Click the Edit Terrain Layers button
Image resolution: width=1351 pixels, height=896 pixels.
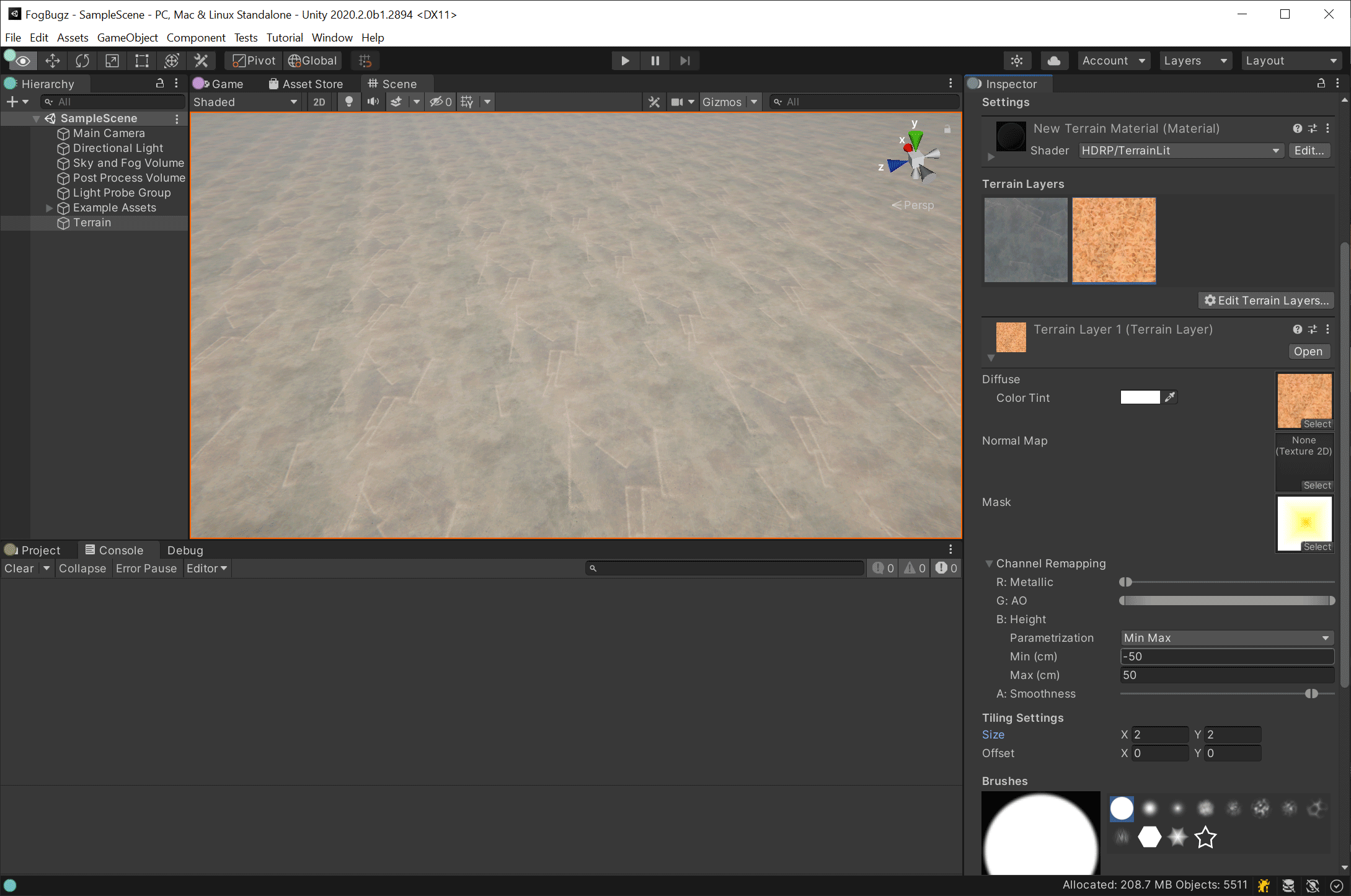click(x=1266, y=301)
